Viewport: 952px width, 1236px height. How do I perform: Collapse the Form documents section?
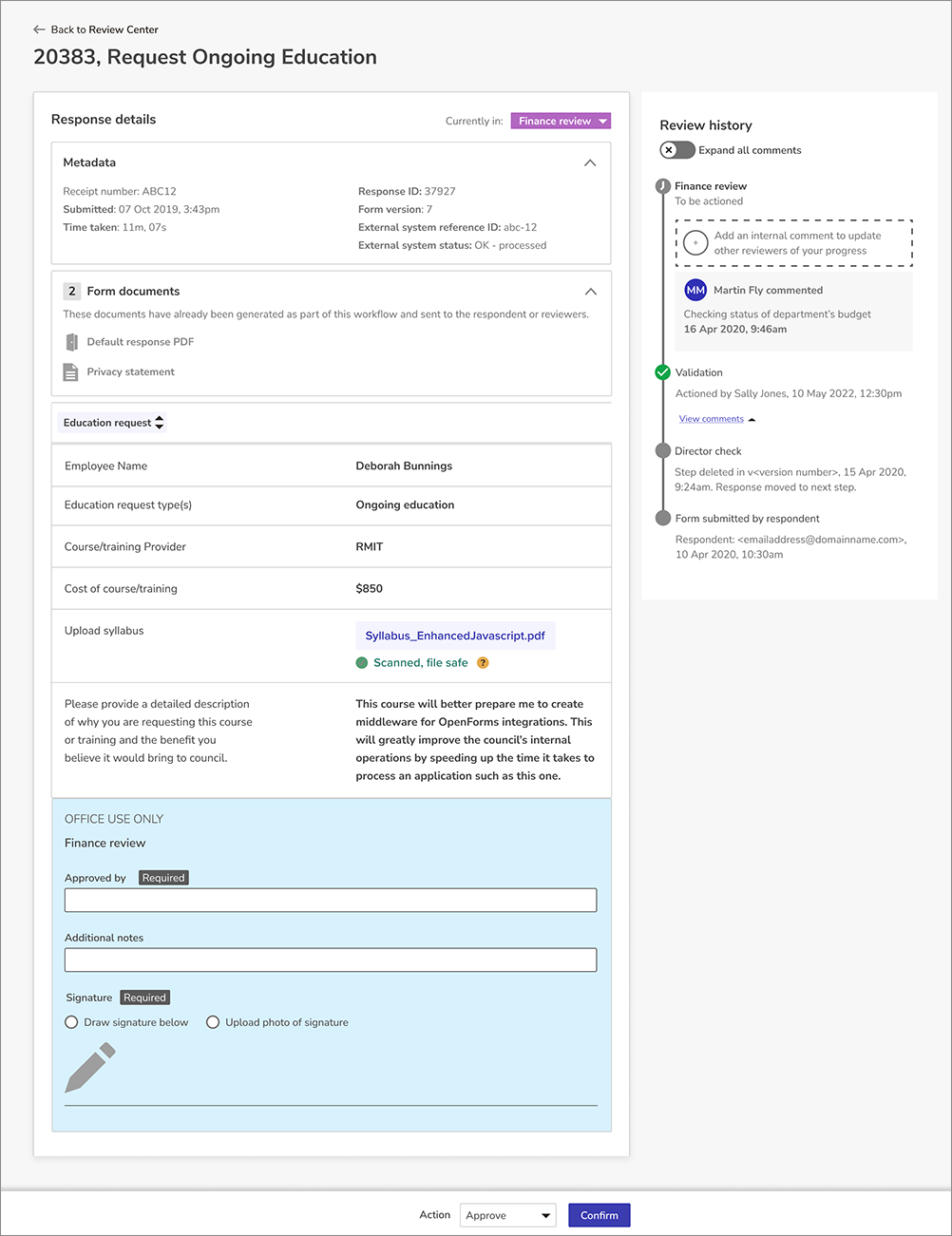(x=590, y=292)
